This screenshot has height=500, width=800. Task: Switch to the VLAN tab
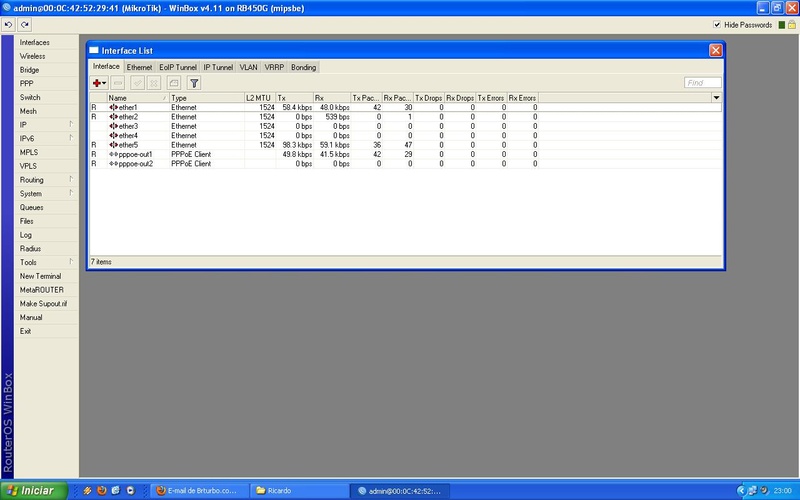pos(248,67)
